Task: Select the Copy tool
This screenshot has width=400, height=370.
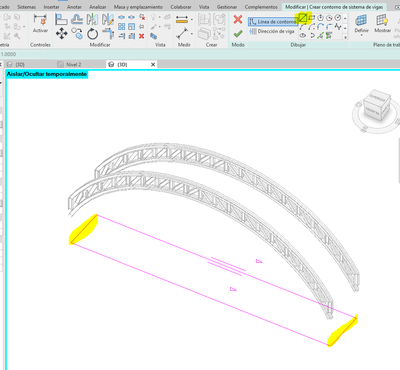Action: (x=77, y=34)
